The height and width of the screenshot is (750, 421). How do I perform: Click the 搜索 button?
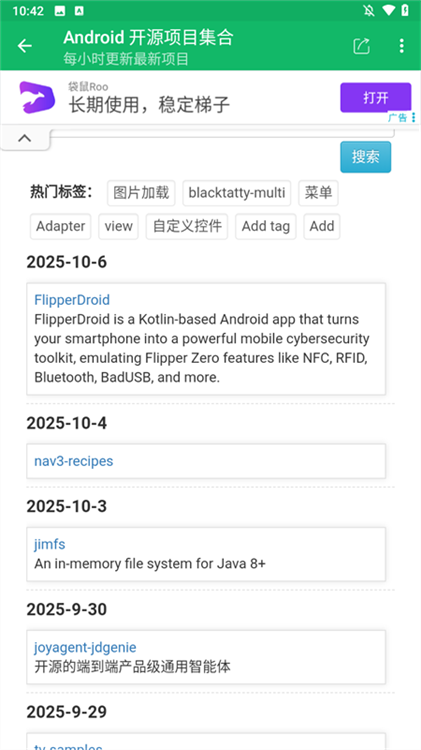366,156
